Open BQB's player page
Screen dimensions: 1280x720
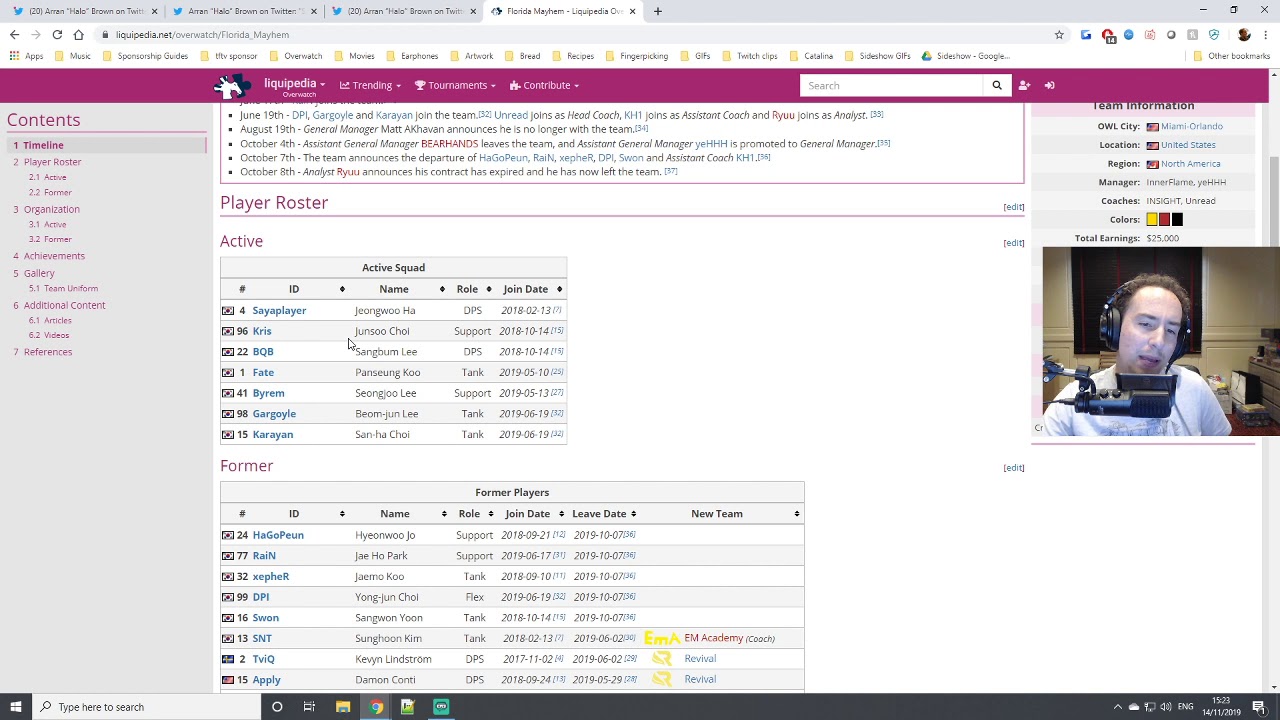(263, 352)
